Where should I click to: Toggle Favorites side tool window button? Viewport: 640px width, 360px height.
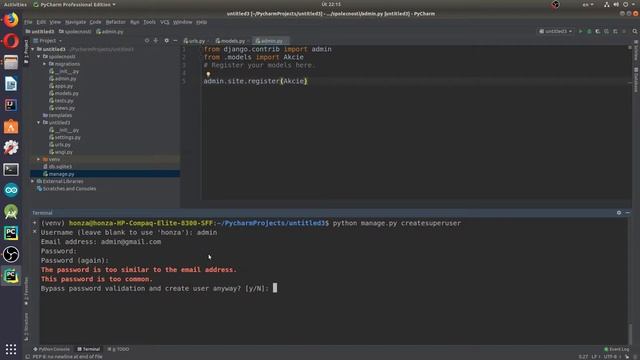pyautogui.click(x=26, y=291)
